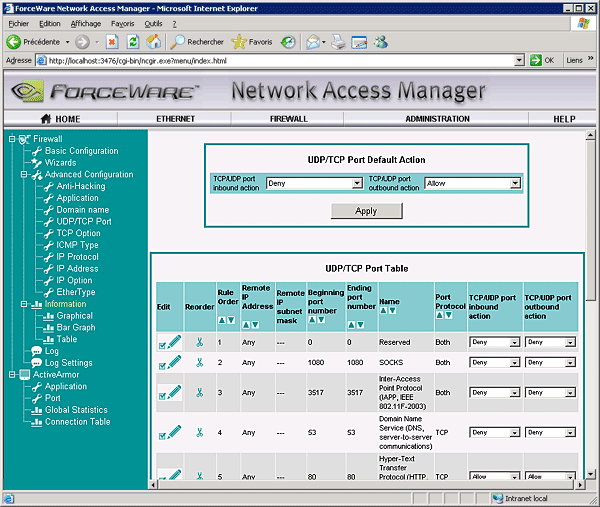This screenshot has height=507, width=600.
Task: Open the Messenger toolbar icon
Action: point(381,42)
